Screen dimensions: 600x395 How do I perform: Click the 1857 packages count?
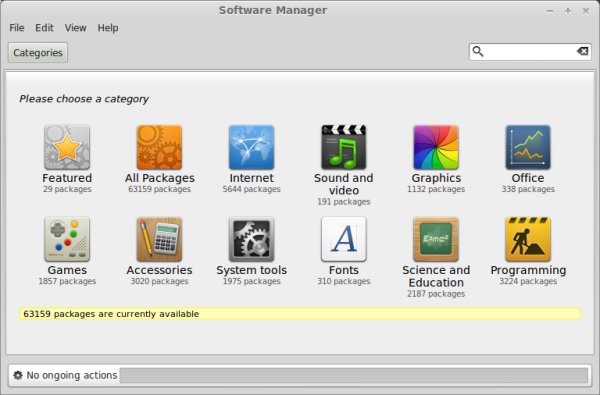coord(67,281)
